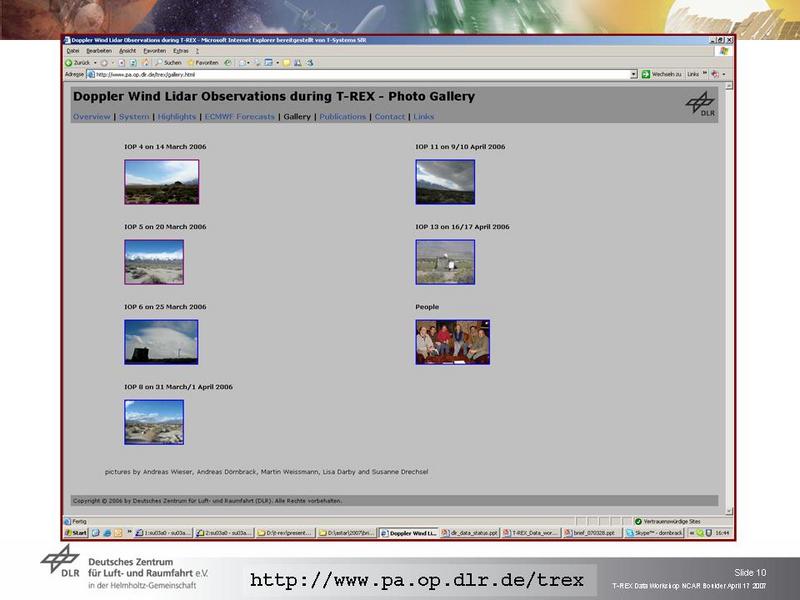Open the address bar dropdown arrow
The height and width of the screenshot is (600, 800).
coord(633,74)
